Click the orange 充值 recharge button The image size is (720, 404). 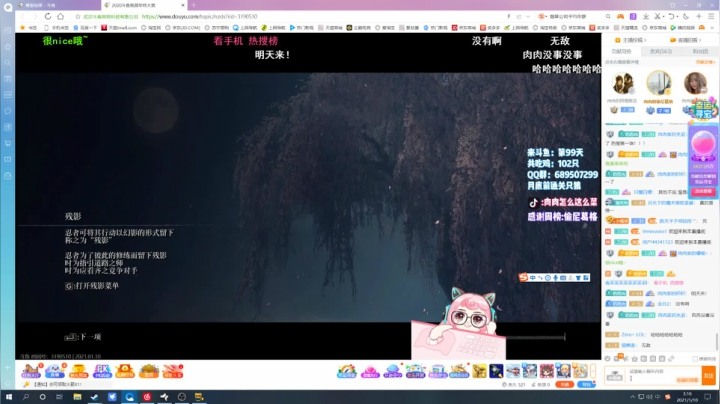(564, 385)
